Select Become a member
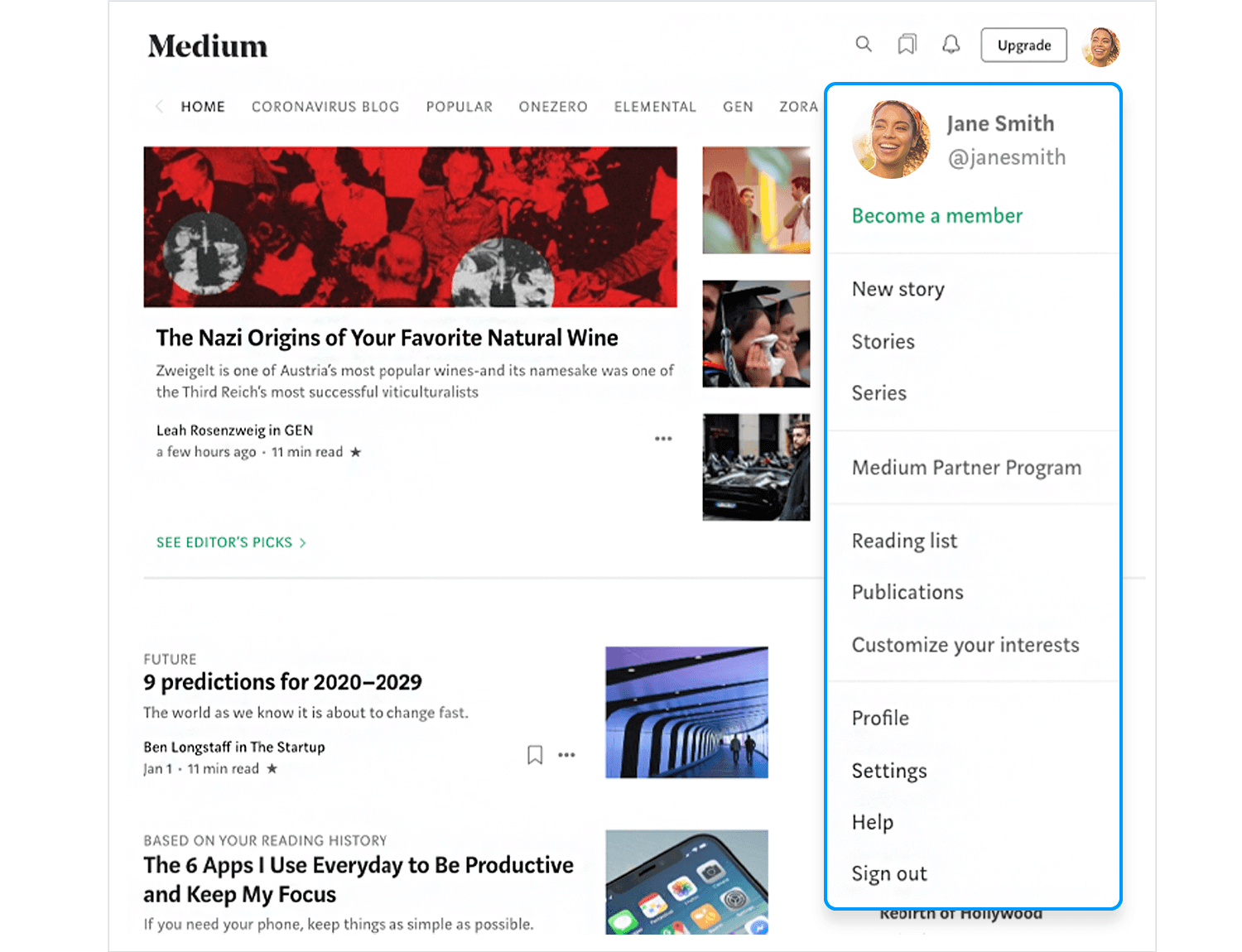This screenshot has width=1242, height=952. tap(936, 215)
